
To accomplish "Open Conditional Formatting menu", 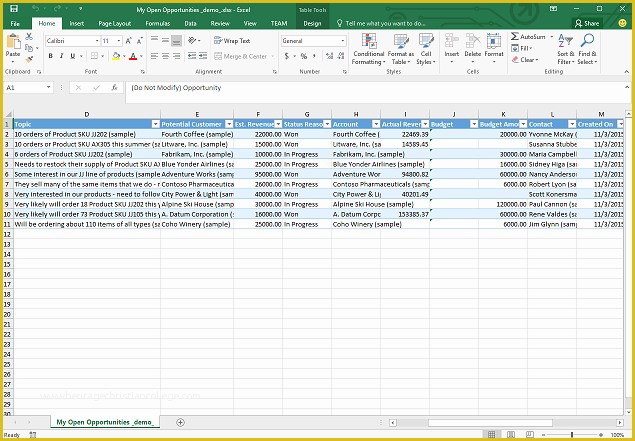I will point(368,49).
